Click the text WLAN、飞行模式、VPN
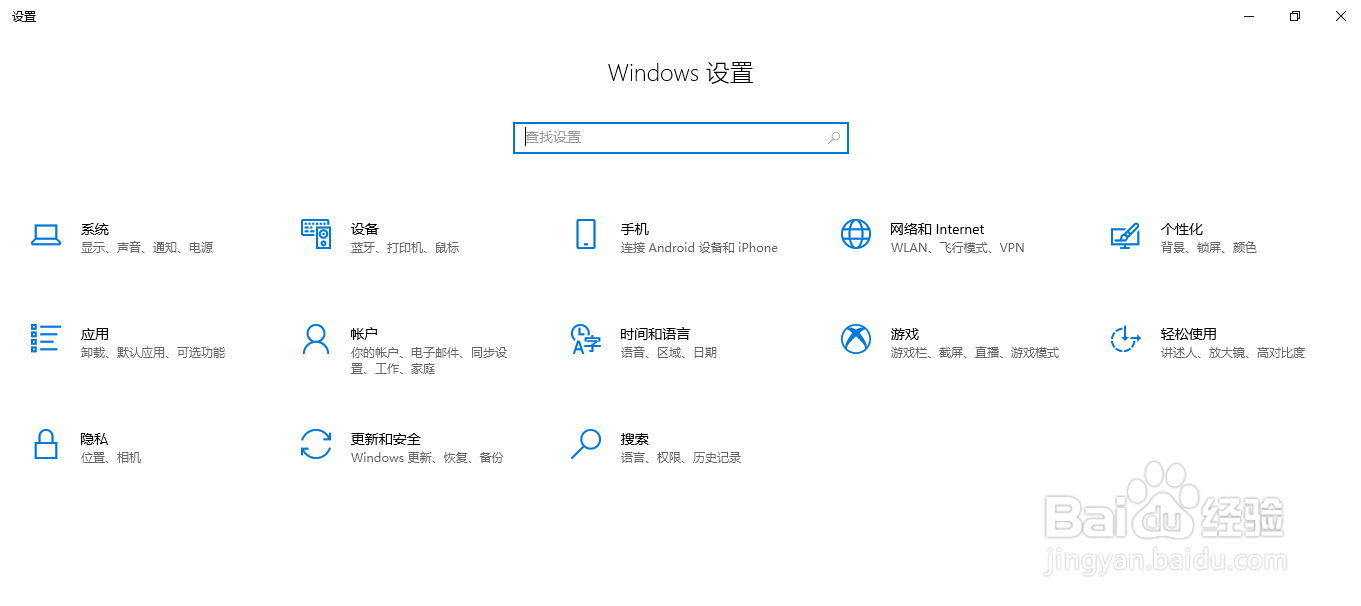Image resolution: width=1361 pixels, height=606 pixels. pos(958,248)
